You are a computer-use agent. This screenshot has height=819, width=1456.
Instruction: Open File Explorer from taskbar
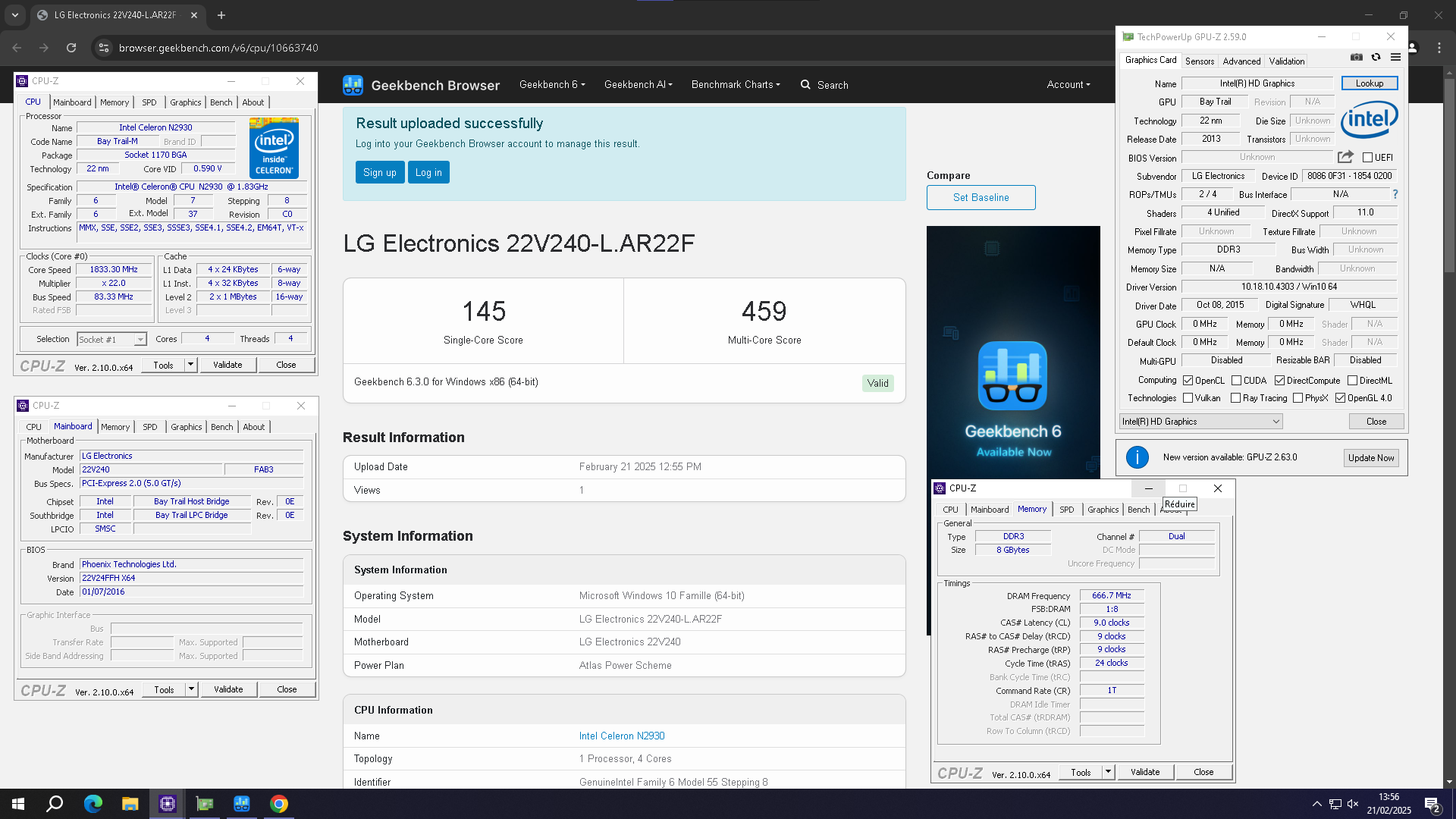tap(130, 804)
